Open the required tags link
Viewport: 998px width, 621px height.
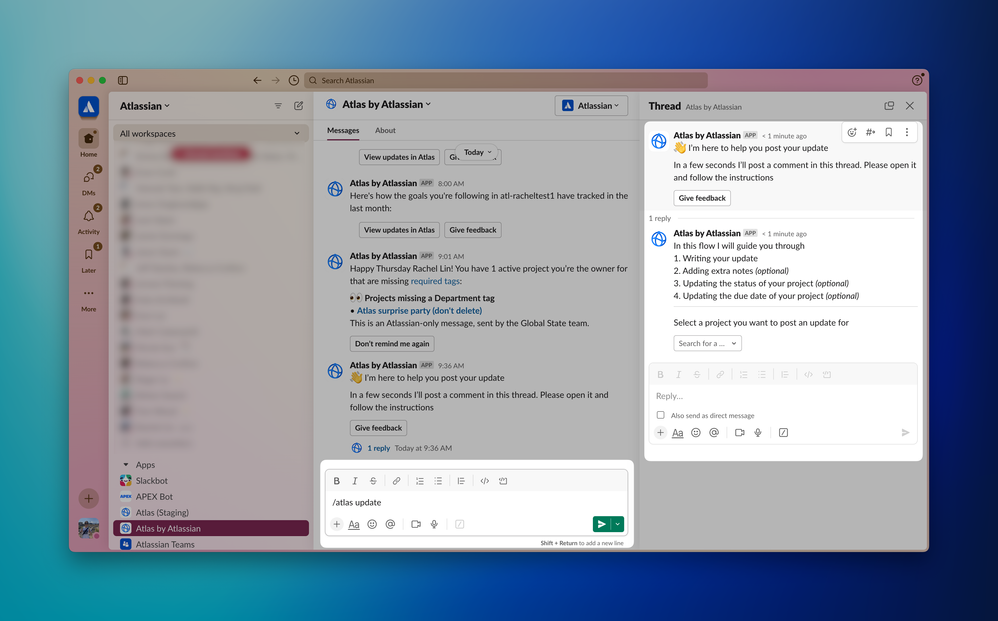435,281
